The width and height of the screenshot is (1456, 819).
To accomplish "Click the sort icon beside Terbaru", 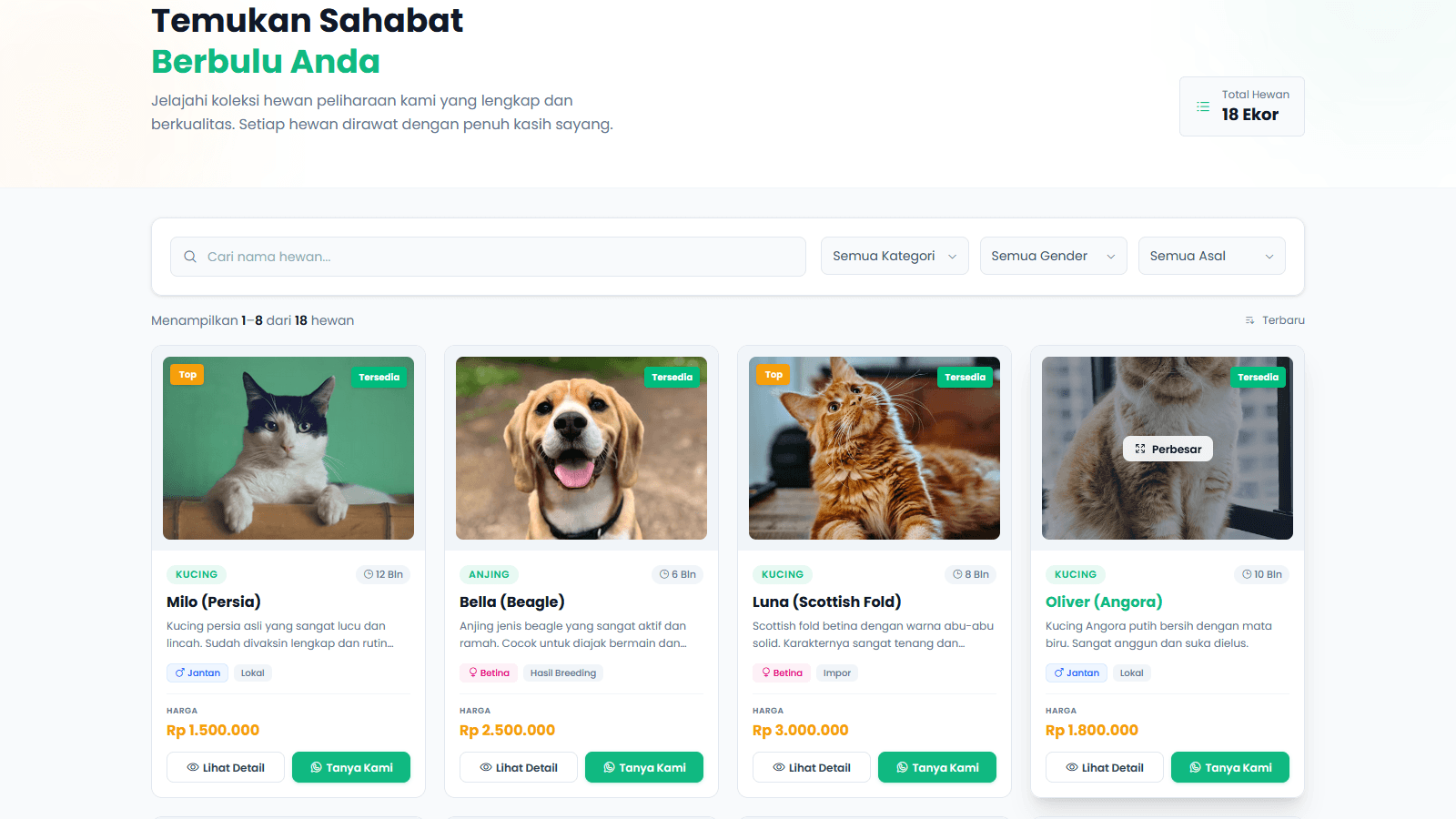I will tap(1249, 319).
